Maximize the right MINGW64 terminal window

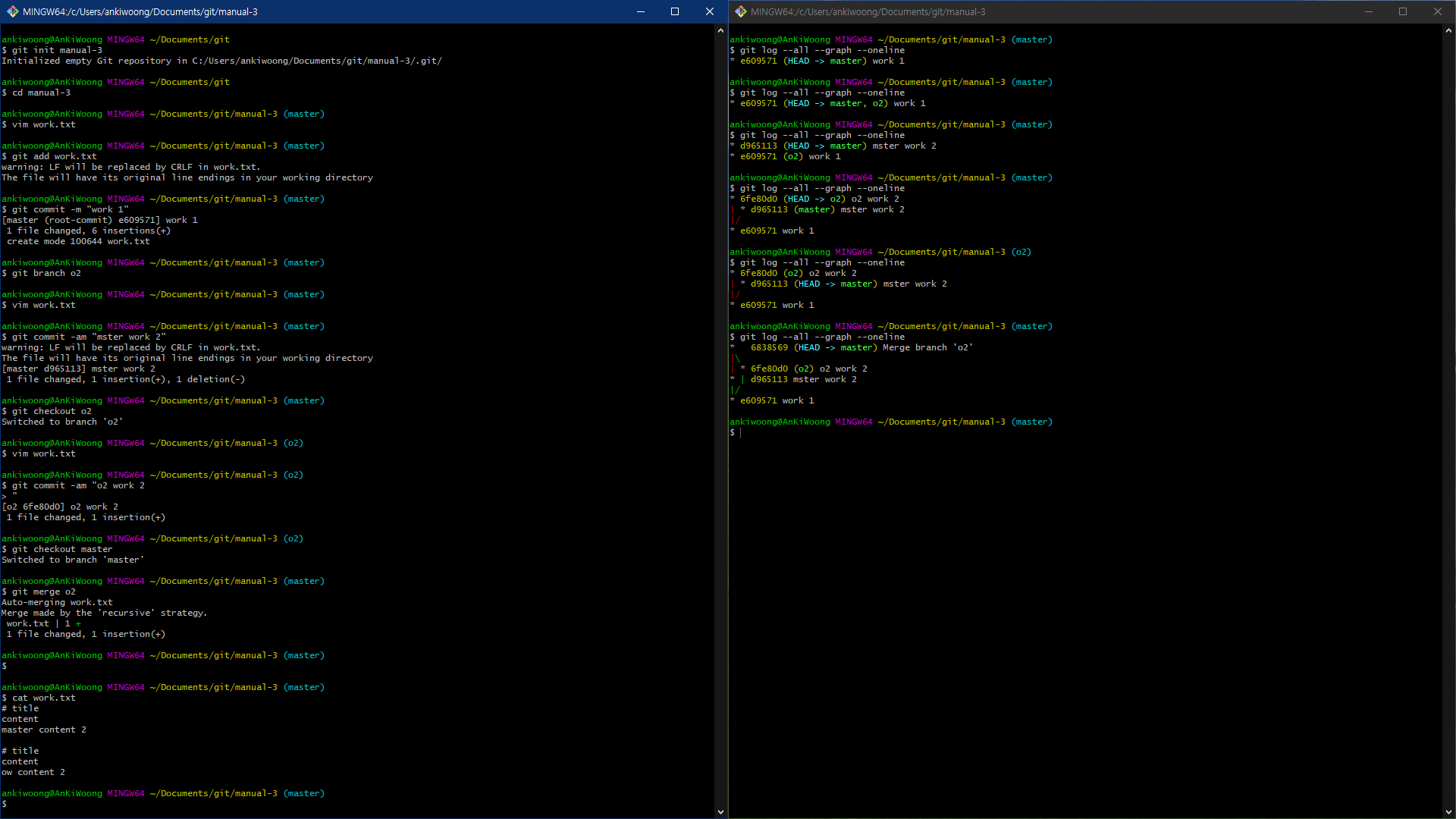(x=1403, y=11)
